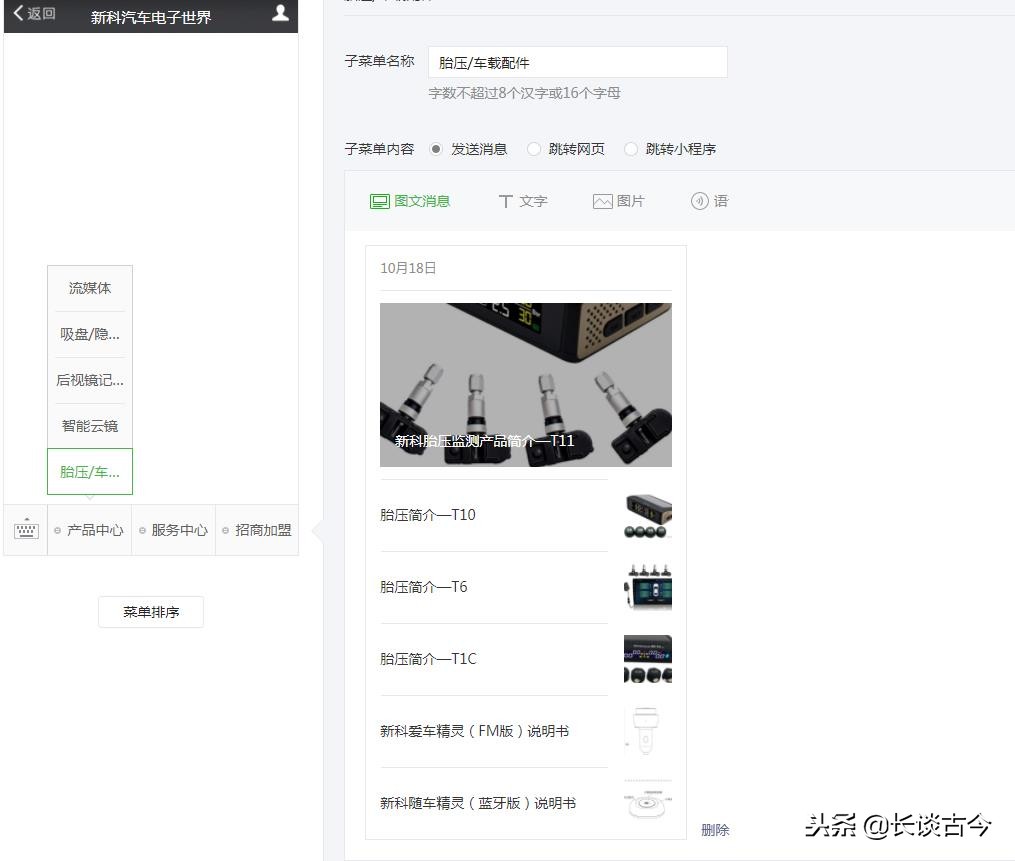Select the 流媒体 submenu item
The width and height of the screenshot is (1015, 861).
click(89, 287)
